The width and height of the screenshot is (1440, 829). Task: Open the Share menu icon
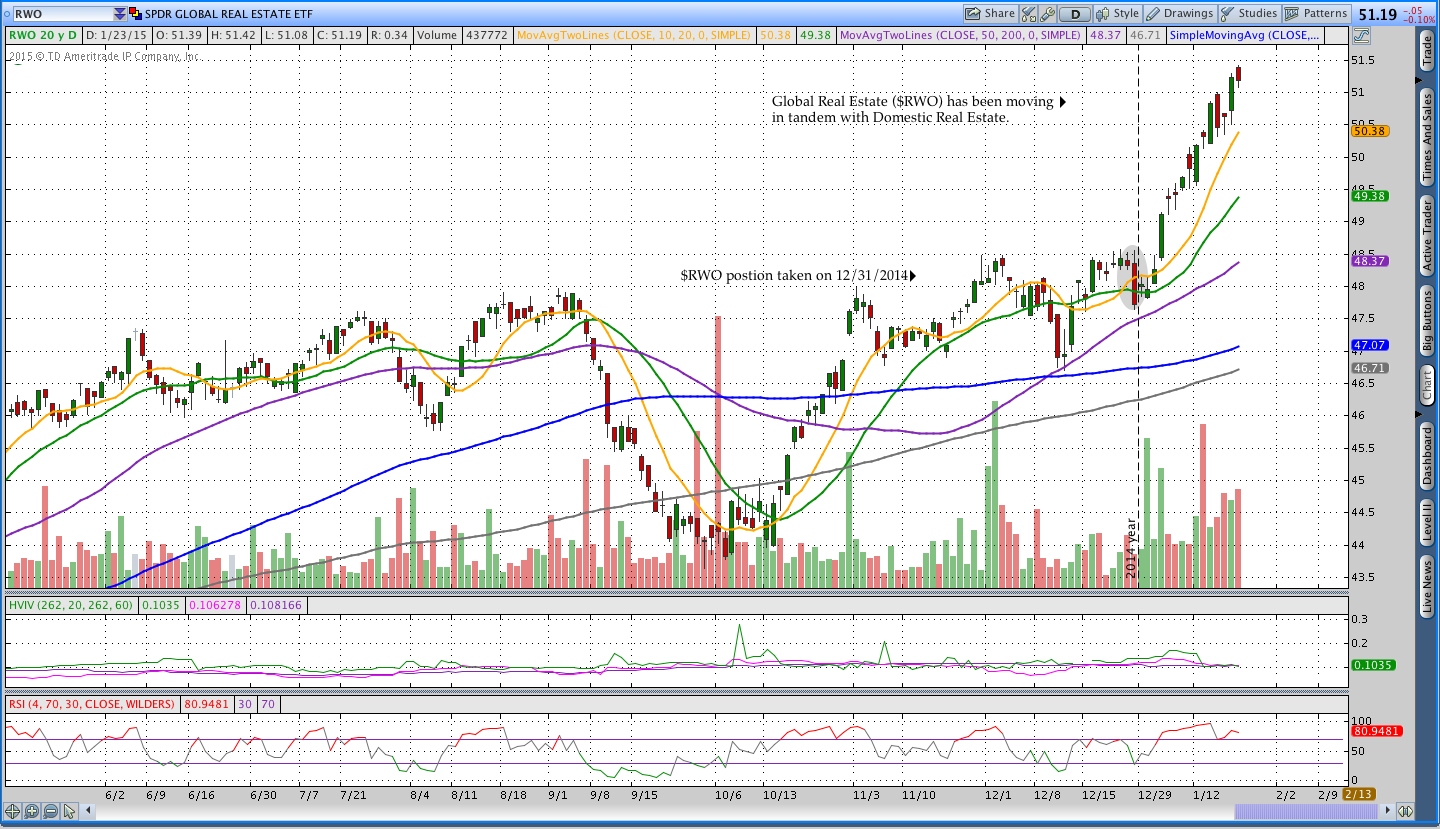point(990,14)
